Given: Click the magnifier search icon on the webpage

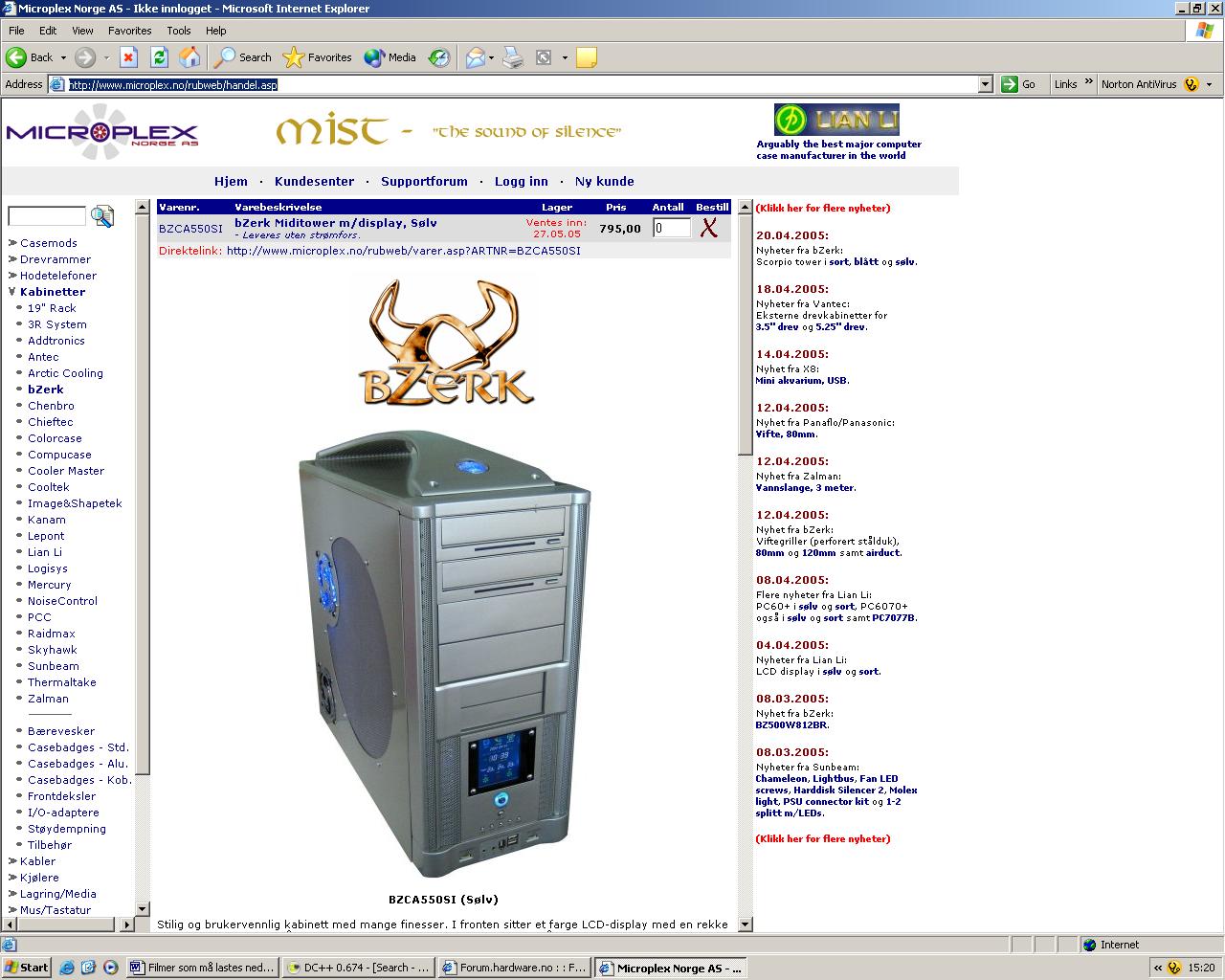Looking at the screenshot, I should [x=101, y=216].
